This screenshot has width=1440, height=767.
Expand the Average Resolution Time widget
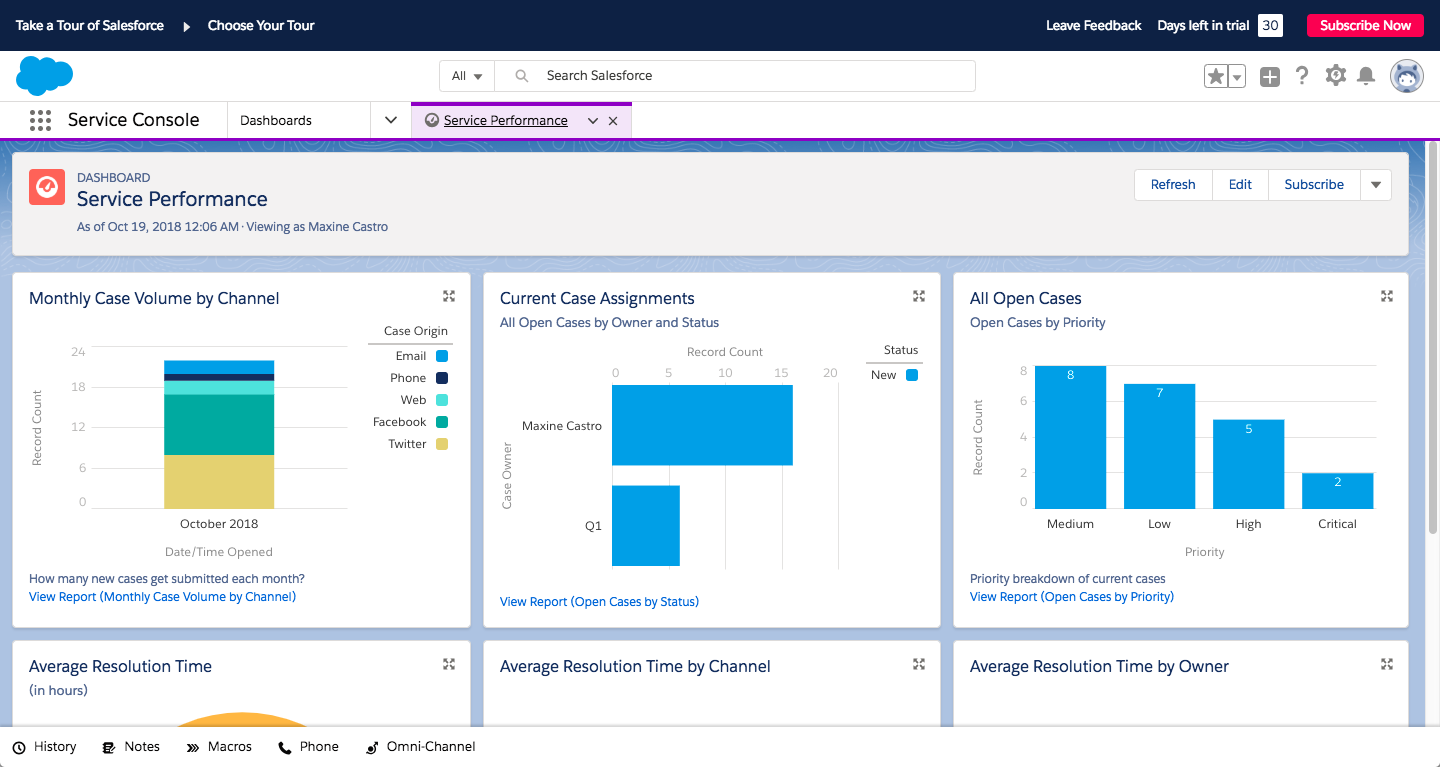point(449,664)
